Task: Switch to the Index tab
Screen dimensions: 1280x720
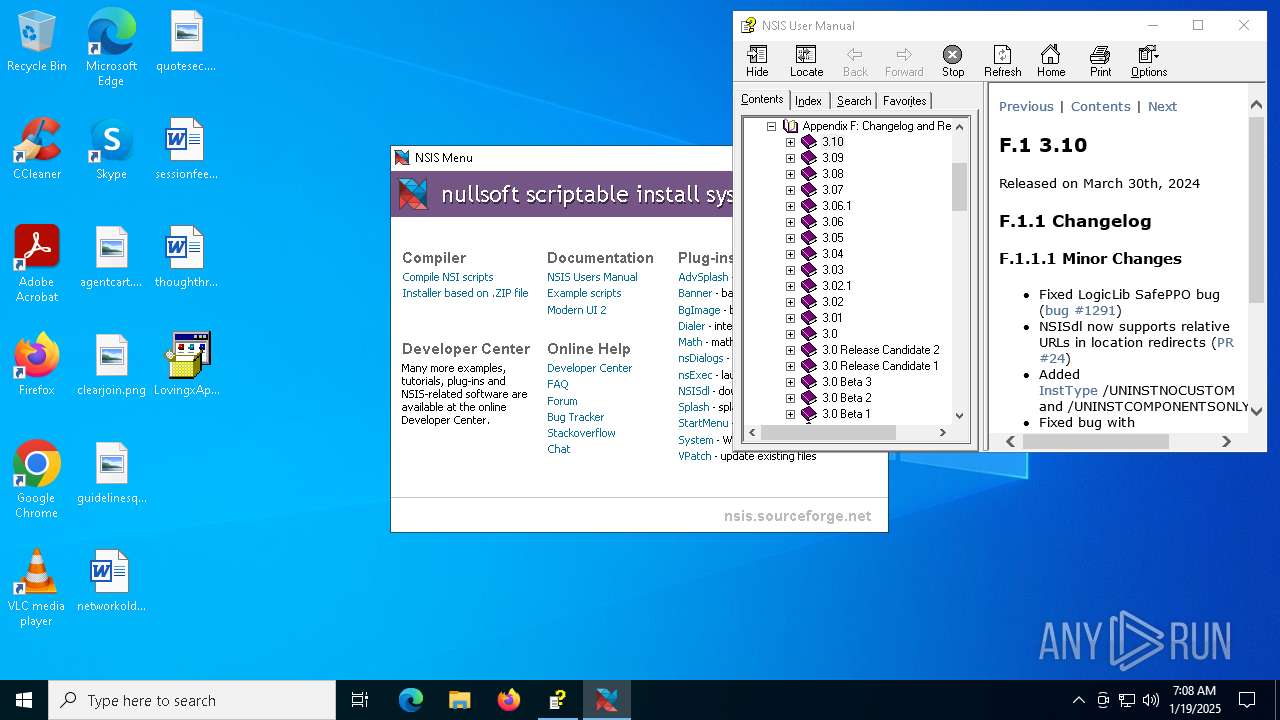Action: pos(808,100)
